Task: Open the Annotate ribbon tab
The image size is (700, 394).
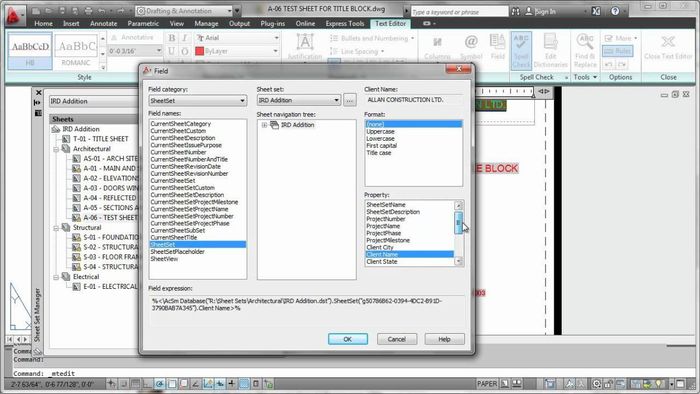Action: coord(104,24)
